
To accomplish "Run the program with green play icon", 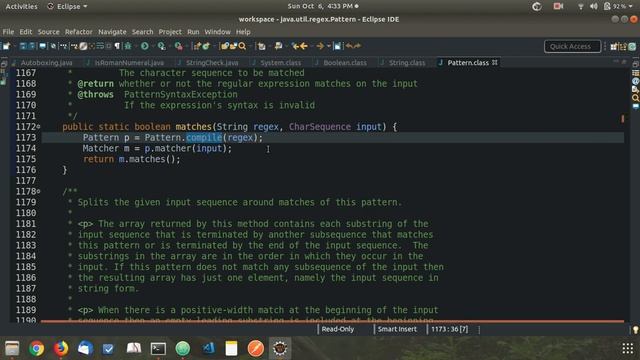I will point(144,46).
